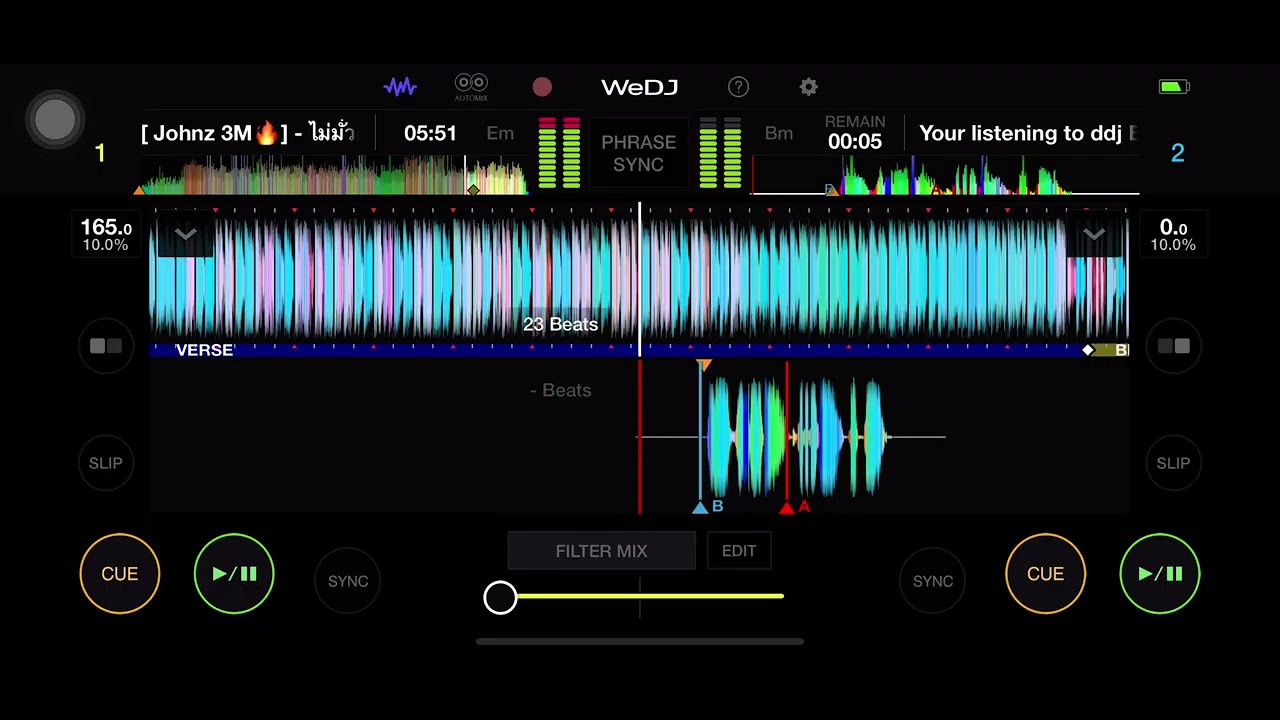This screenshot has width=1280, height=720.
Task: Select the FILTER MIX mode button
Action: pyautogui.click(x=601, y=551)
